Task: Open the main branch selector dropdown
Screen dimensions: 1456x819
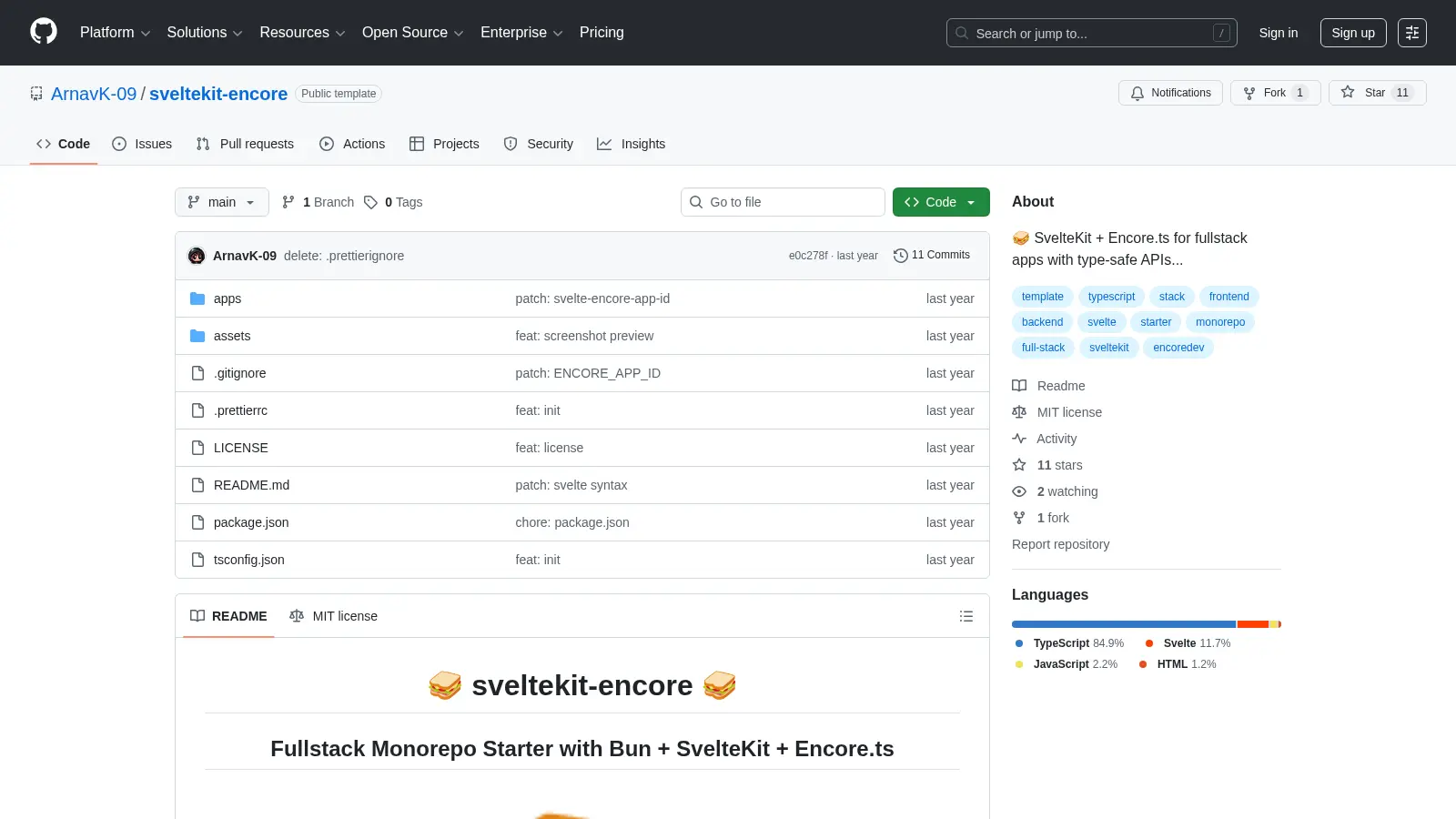Action: (222, 202)
